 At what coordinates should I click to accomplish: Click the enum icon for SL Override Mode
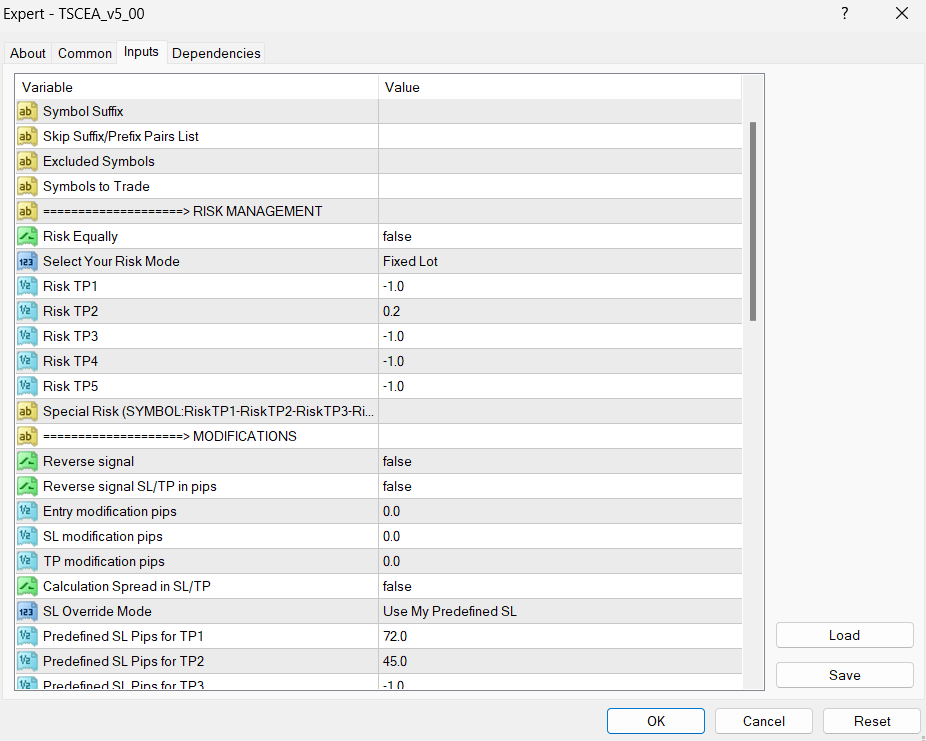(x=27, y=611)
